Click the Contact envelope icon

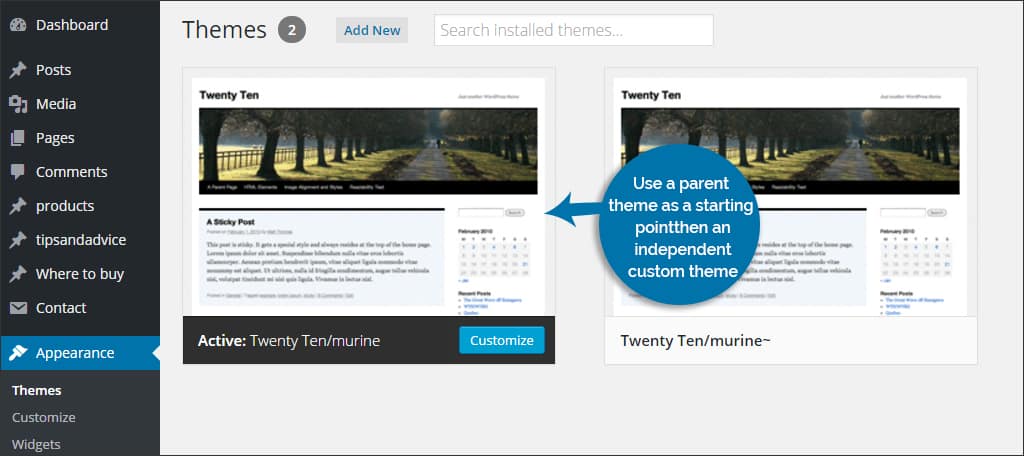tap(18, 308)
